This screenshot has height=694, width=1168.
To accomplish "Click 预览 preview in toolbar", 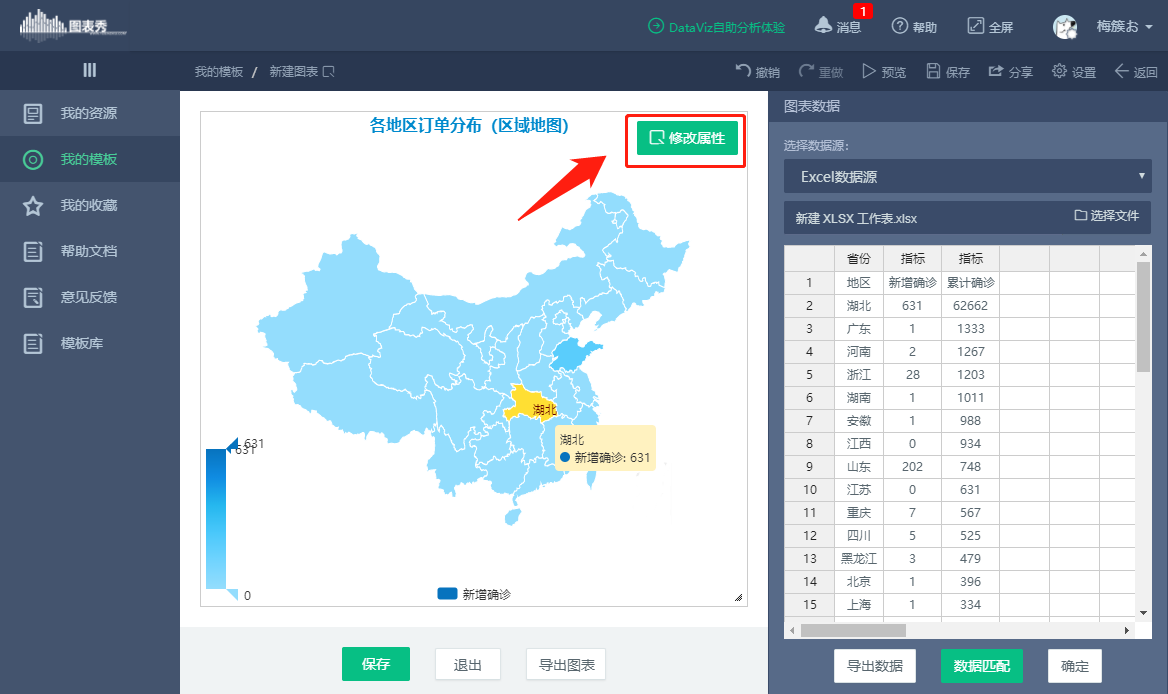I will (x=883, y=71).
